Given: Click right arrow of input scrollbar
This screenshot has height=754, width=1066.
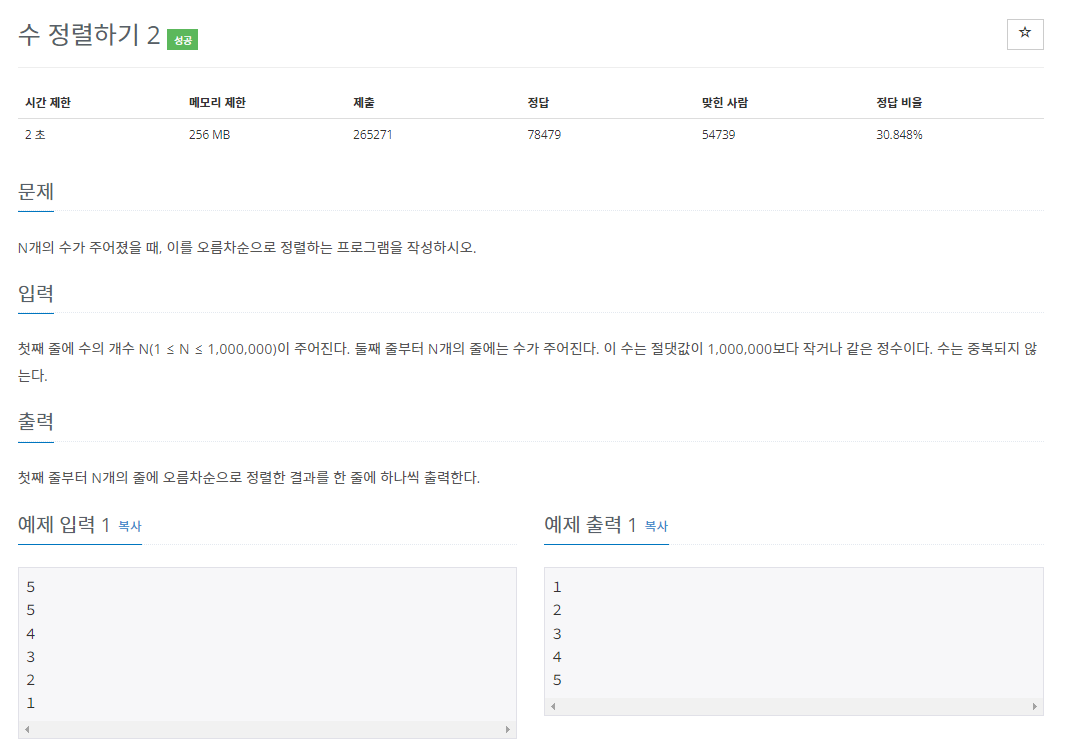Looking at the screenshot, I should [x=508, y=730].
